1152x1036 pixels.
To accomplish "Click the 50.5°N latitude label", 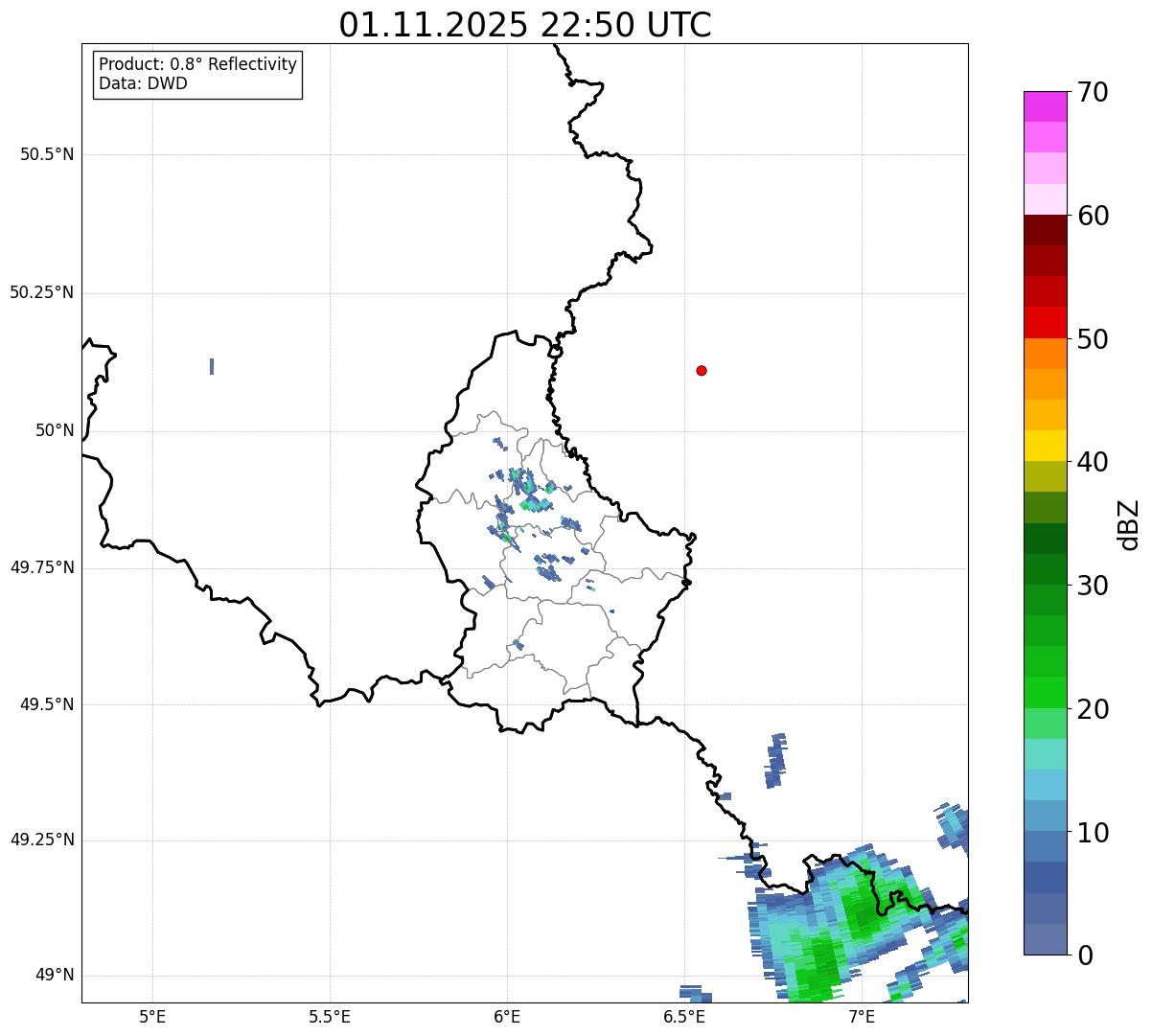I will (47, 154).
